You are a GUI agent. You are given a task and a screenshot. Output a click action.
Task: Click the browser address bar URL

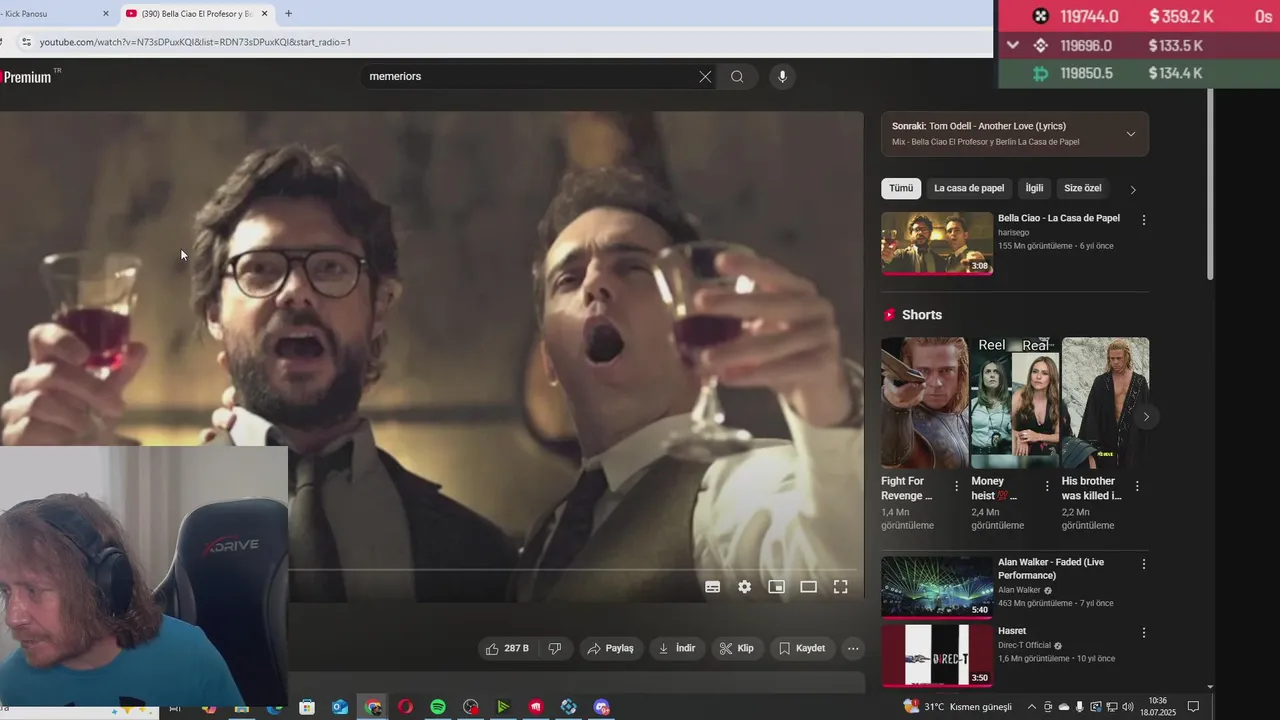point(195,42)
